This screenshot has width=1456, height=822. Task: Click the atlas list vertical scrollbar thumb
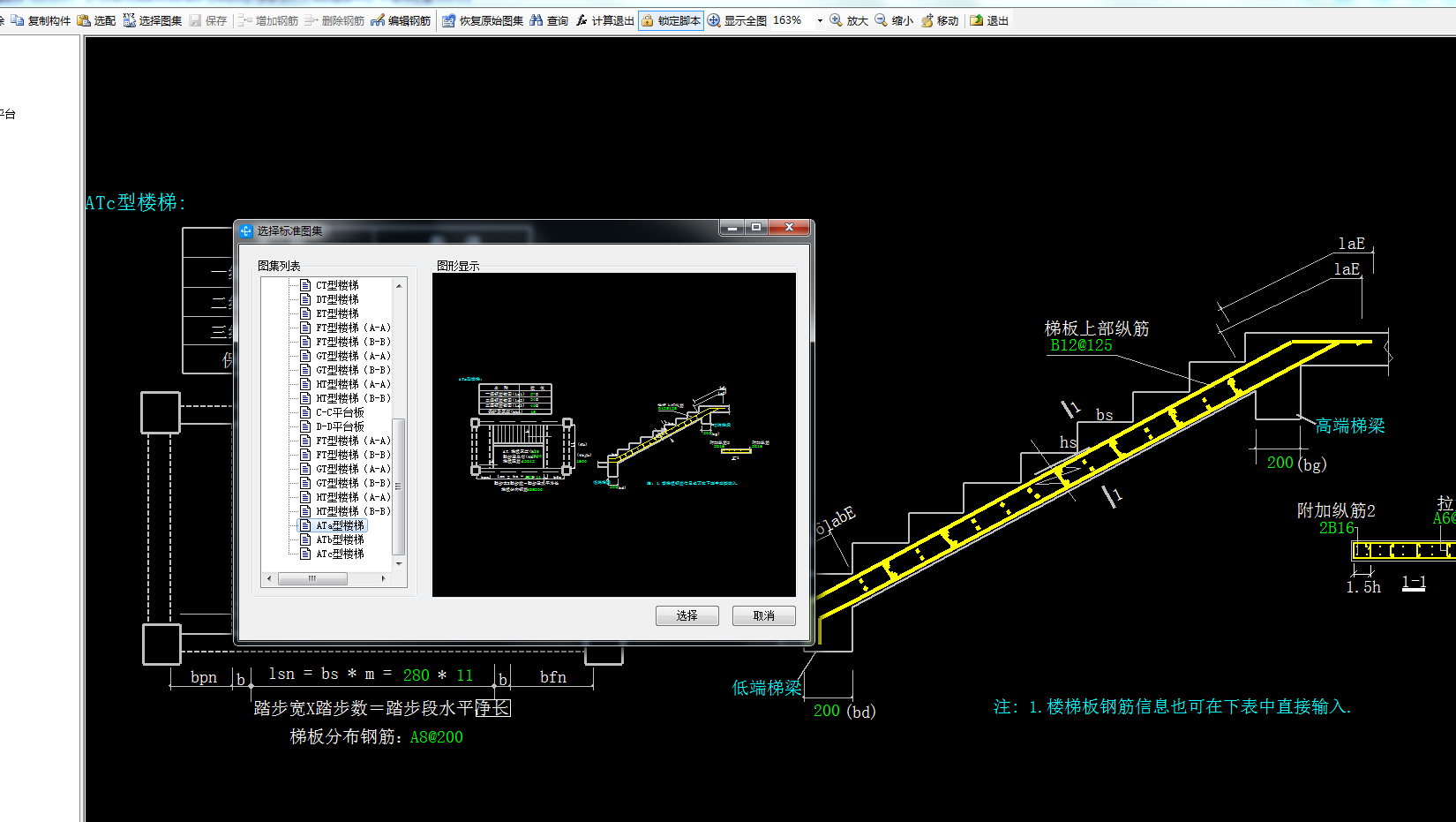(x=399, y=486)
